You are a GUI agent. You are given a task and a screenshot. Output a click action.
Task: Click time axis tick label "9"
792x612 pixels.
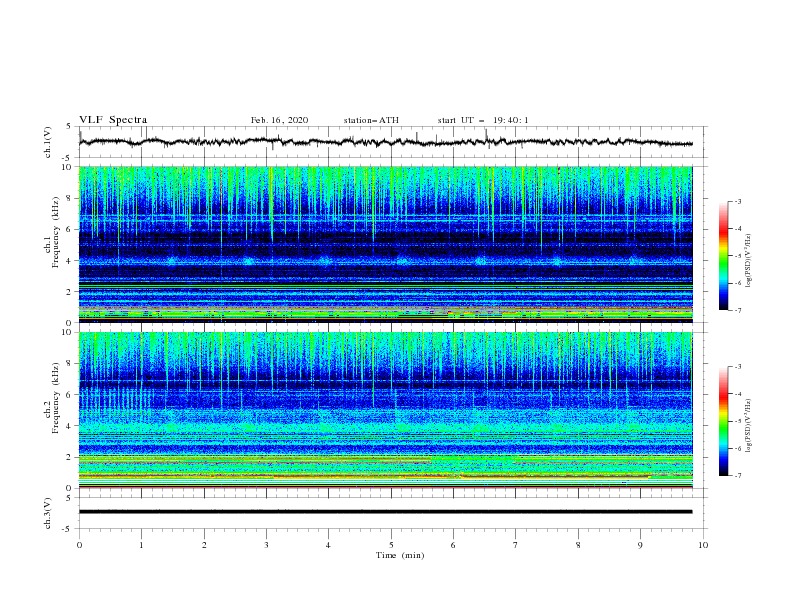[x=640, y=545]
